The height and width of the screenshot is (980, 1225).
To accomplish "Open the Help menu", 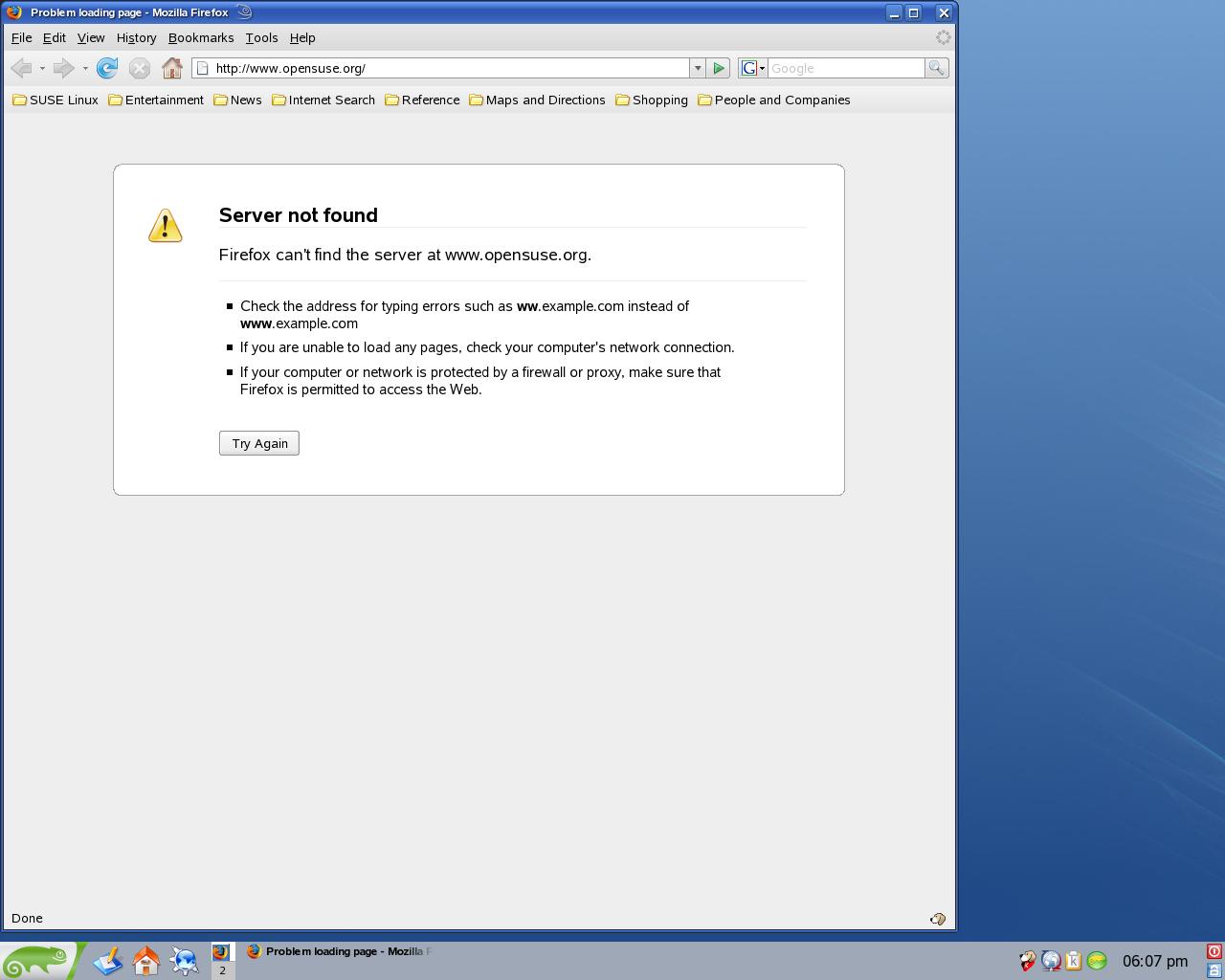I will pyautogui.click(x=302, y=37).
